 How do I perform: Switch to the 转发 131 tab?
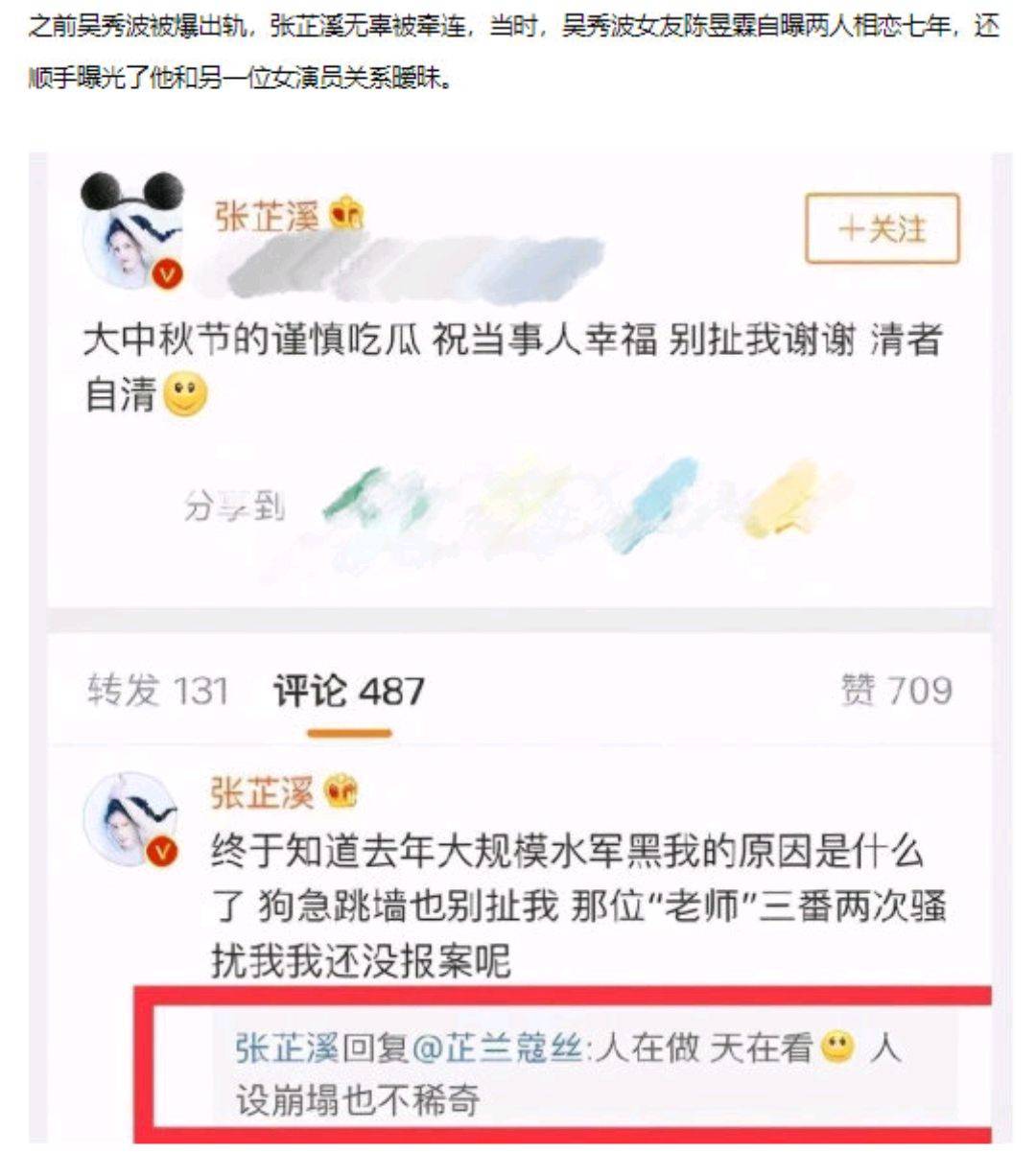[x=158, y=691]
